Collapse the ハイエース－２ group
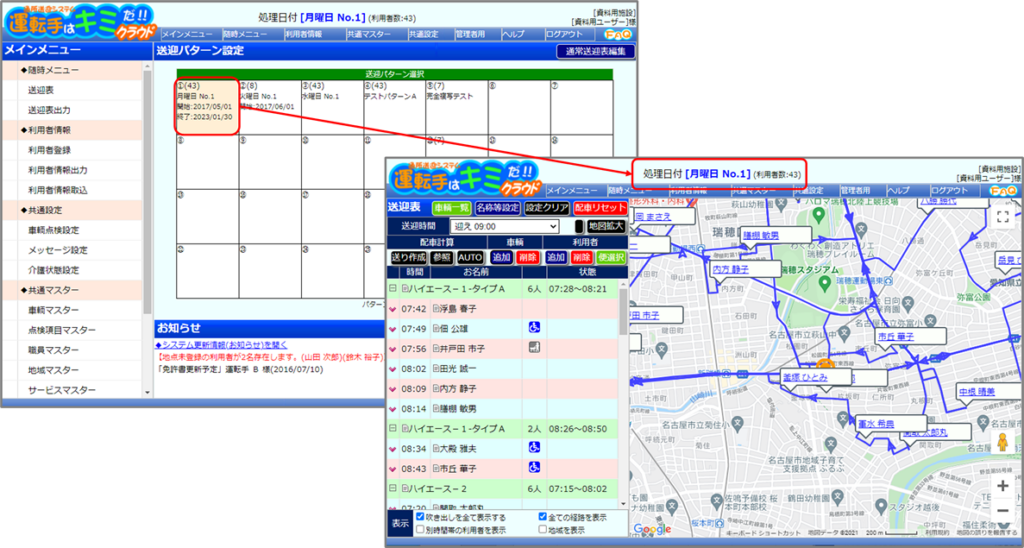The image size is (1024, 548). [392, 489]
